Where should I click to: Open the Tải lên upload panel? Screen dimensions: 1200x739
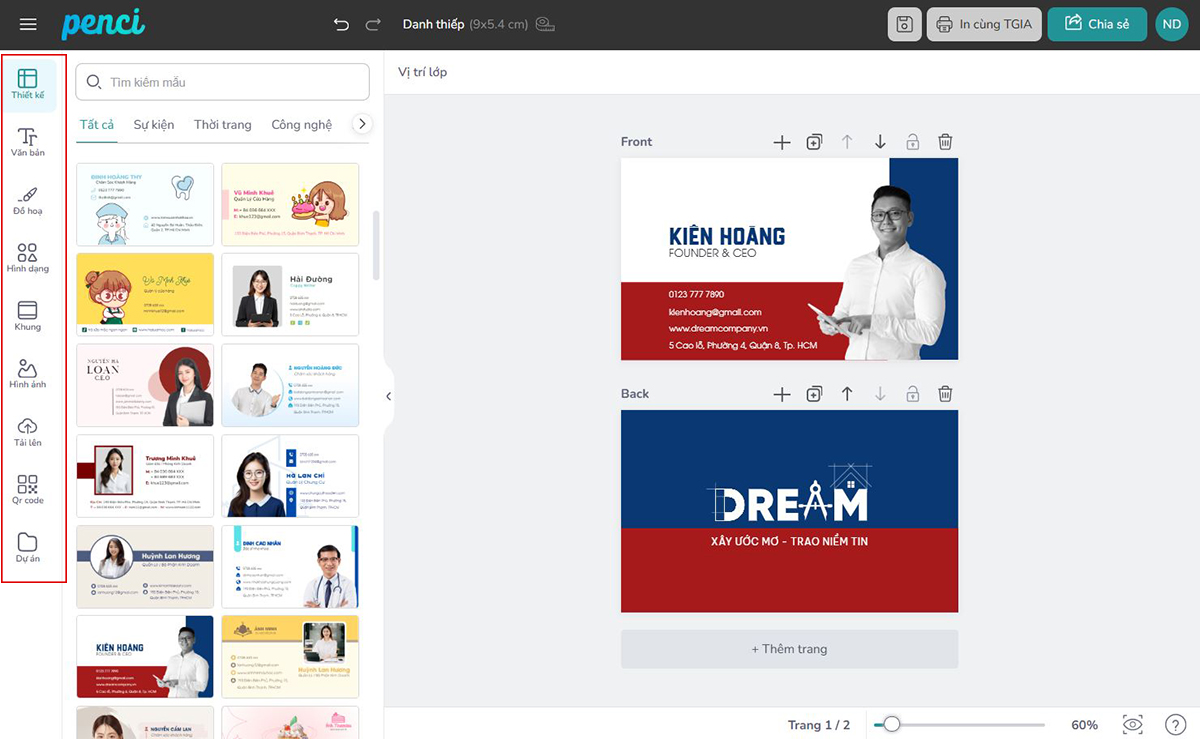click(28, 432)
